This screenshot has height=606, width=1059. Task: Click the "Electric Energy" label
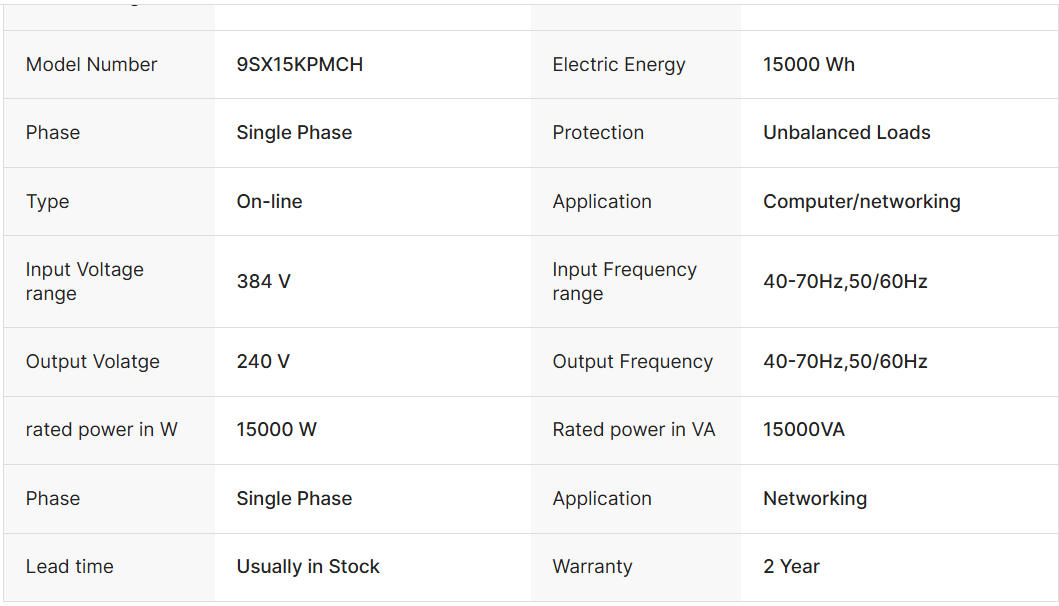(x=618, y=65)
